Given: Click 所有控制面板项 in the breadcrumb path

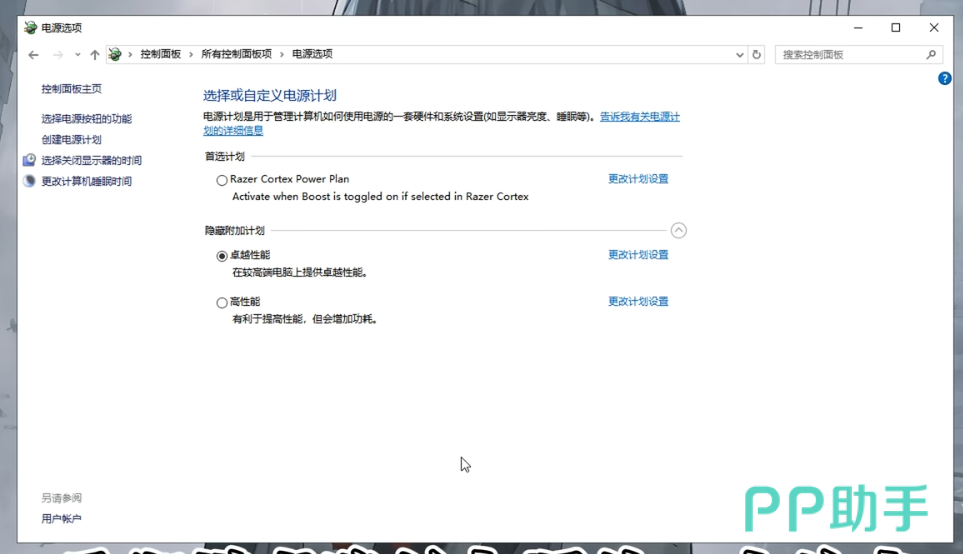Looking at the screenshot, I should (236, 54).
